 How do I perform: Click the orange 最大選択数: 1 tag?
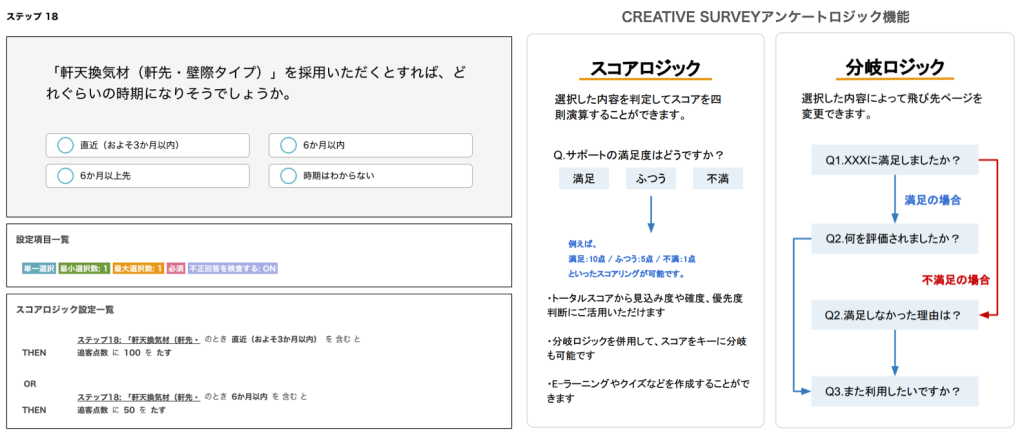(137, 268)
